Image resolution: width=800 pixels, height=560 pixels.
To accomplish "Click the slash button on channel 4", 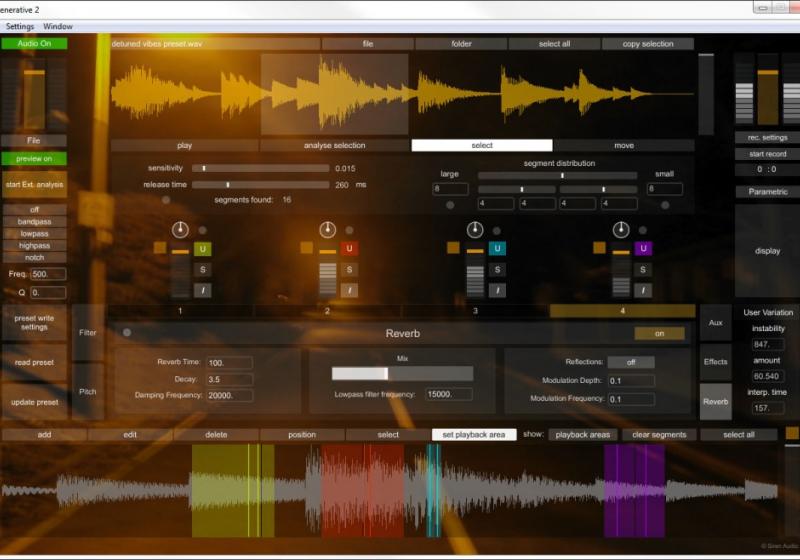I will pos(643,290).
